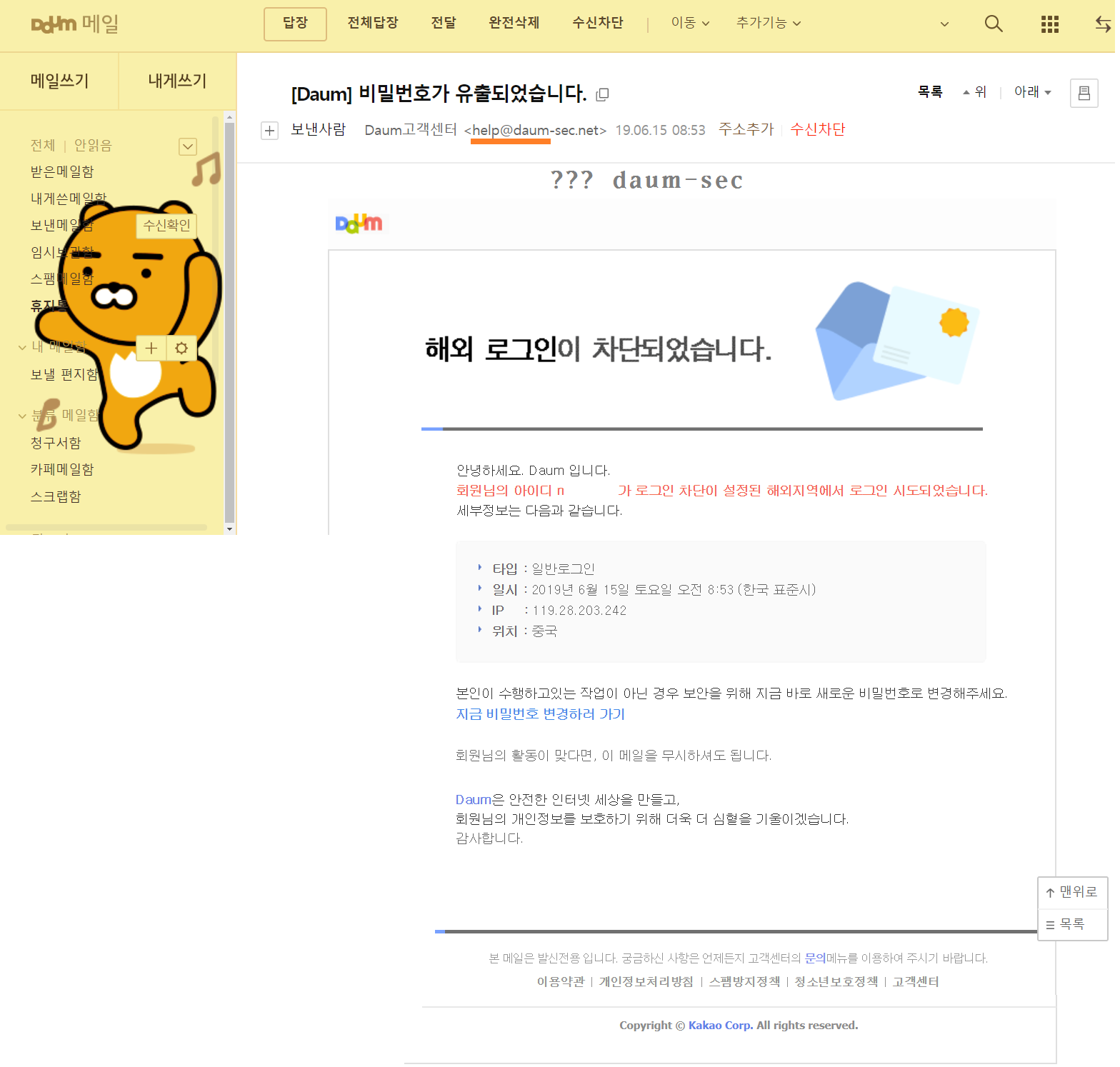Image resolution: width=1120 pixels, height=1067 pixels.
Task: Open the dropdown beside 전체 | 안읽음 filters
Action: (188, 146)
